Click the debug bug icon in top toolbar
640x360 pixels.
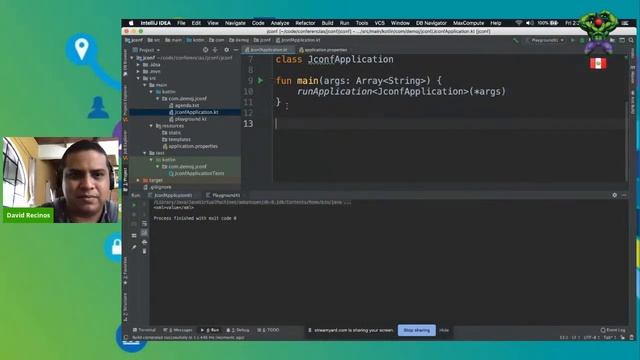coord(582,40)
